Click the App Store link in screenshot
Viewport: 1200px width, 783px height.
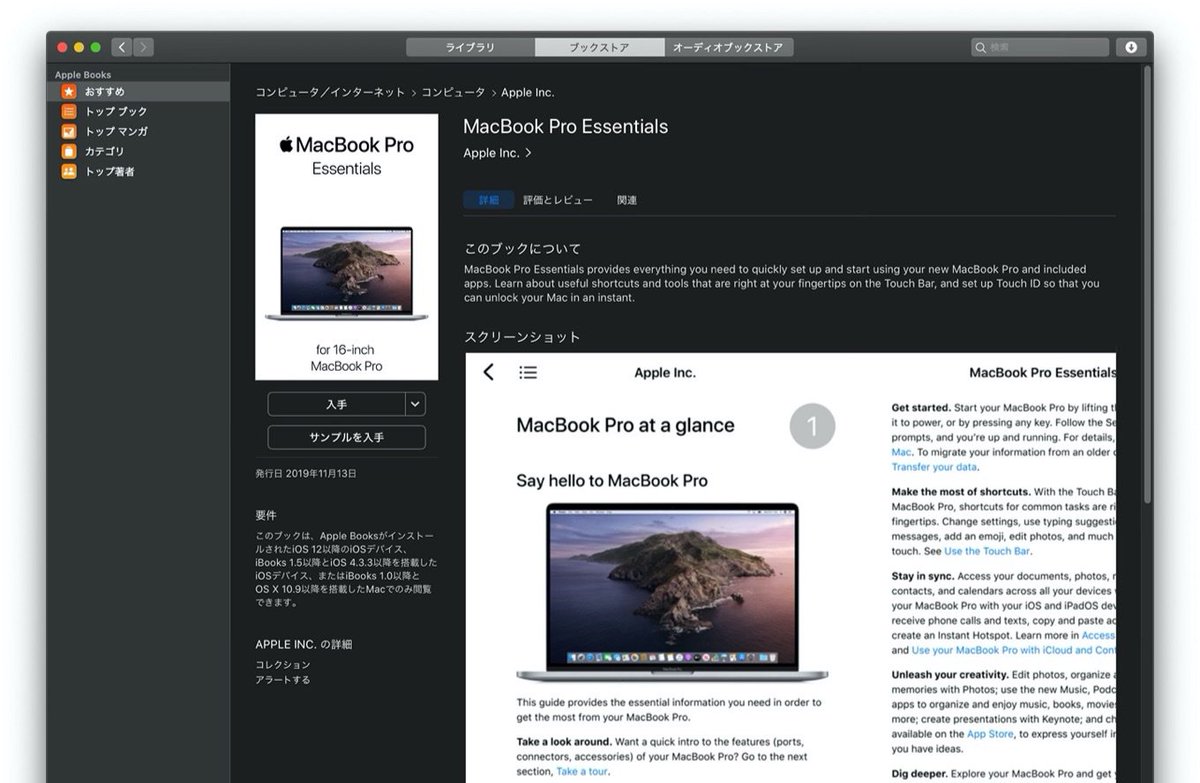point(990,734)
